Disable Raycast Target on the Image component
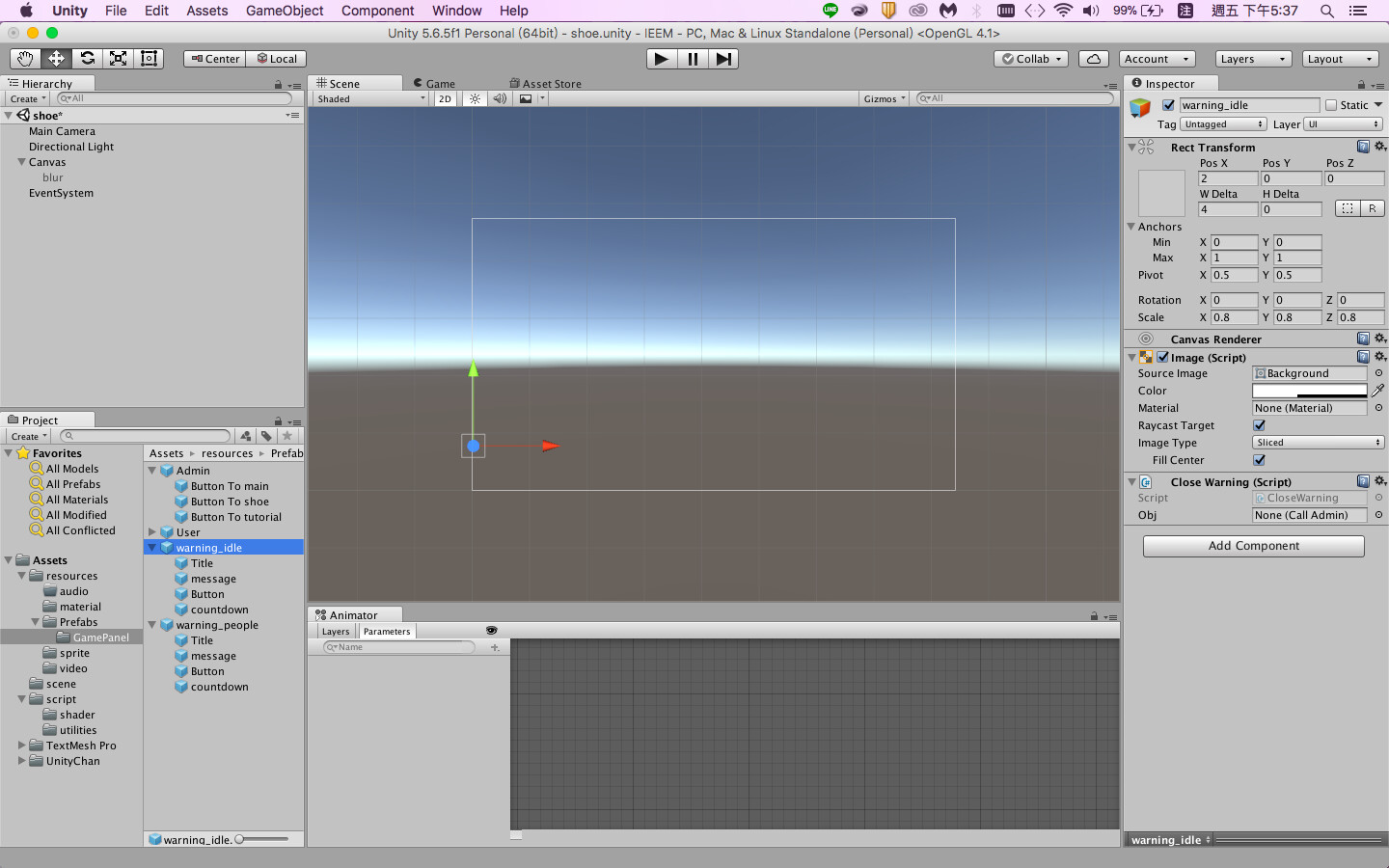This screenshot has width=1389, height=868. pos(1260,425)
